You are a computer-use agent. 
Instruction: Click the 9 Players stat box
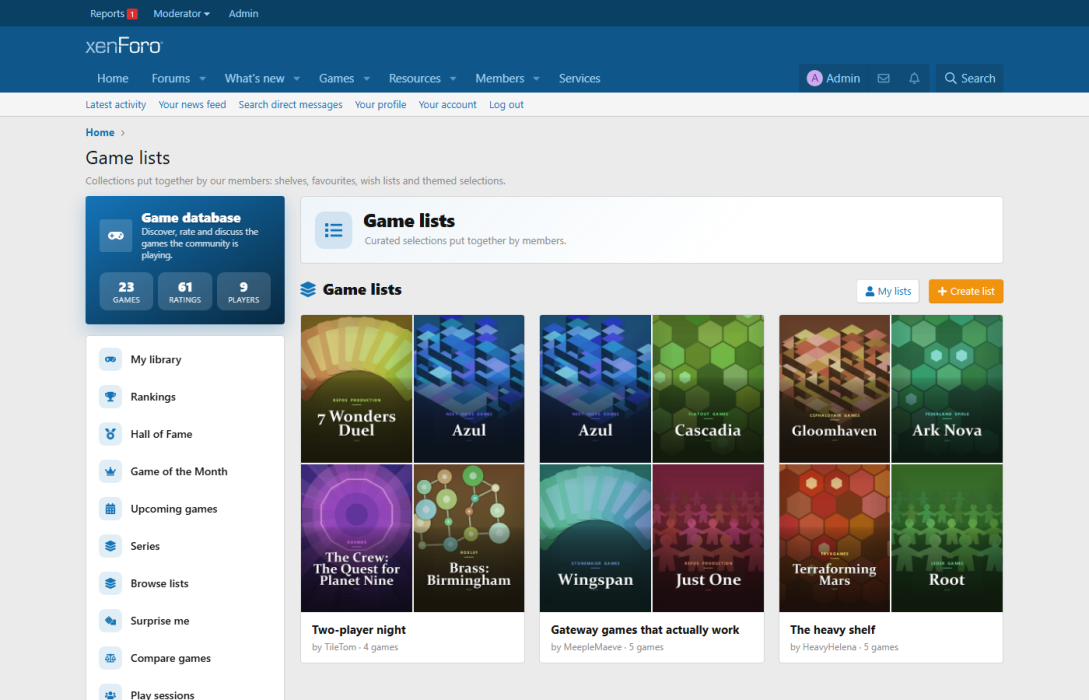coord(244,291)
